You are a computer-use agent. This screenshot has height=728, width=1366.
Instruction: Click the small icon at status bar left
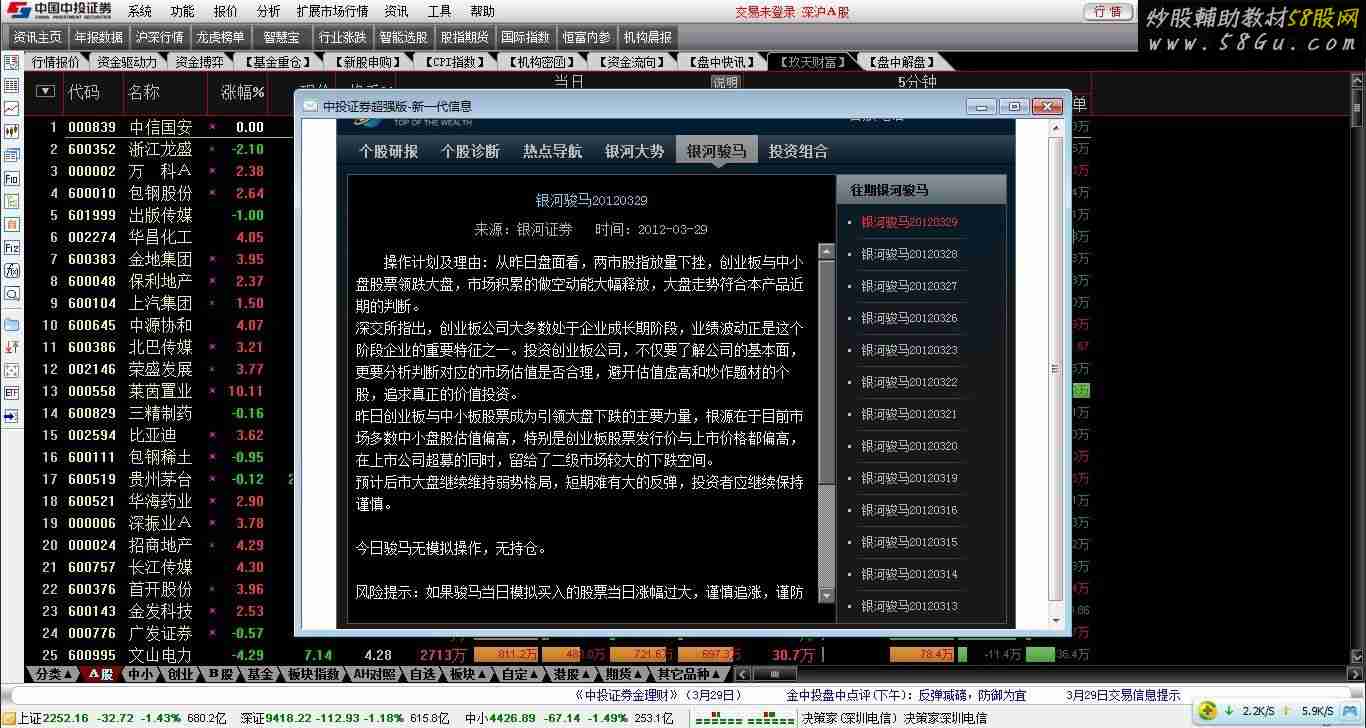tap(8, 718)
